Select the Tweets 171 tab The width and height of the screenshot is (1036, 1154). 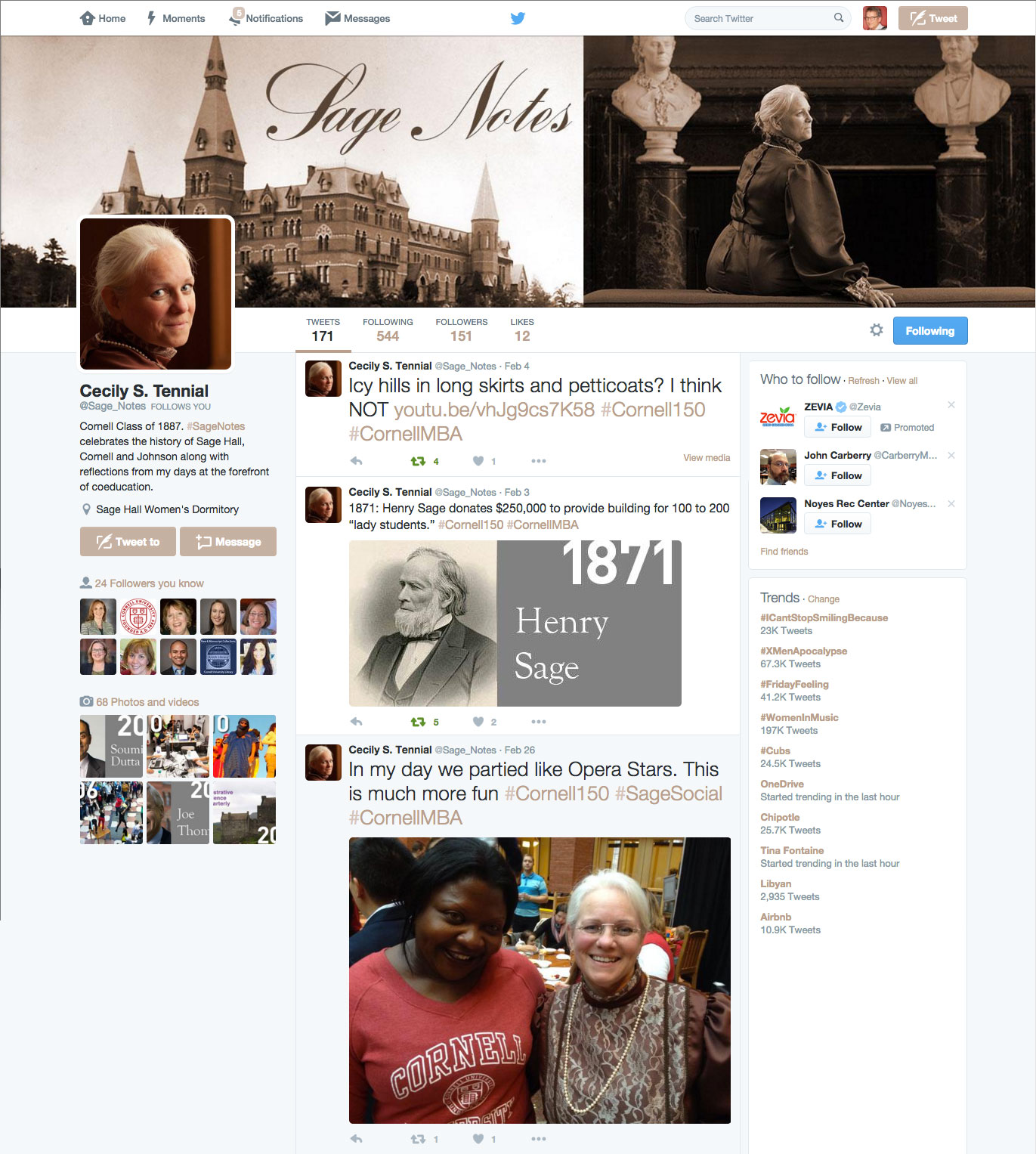[x=323, y=330]
